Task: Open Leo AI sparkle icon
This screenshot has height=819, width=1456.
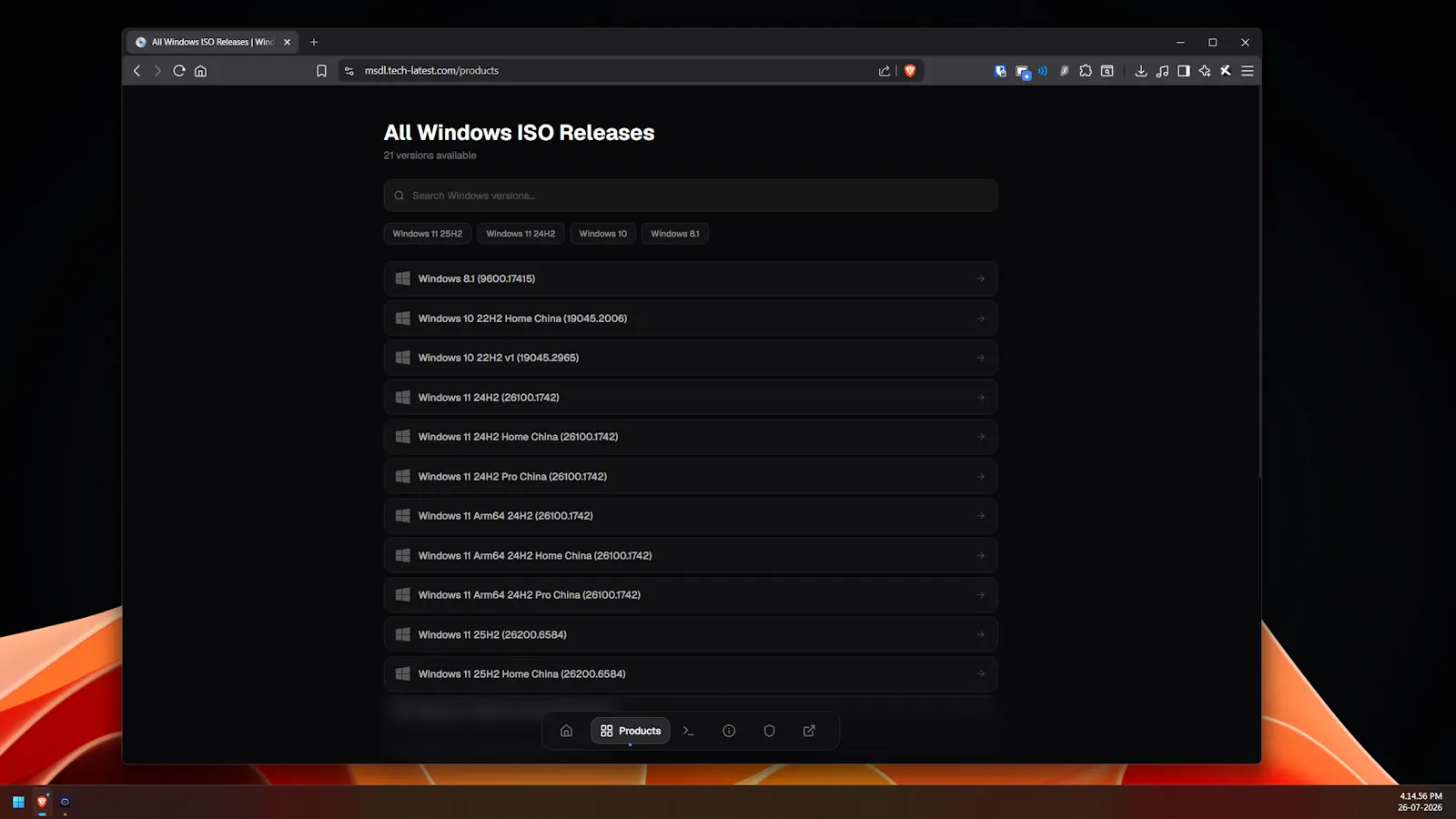Action: pyautogui.click(x=1205, y=70)
